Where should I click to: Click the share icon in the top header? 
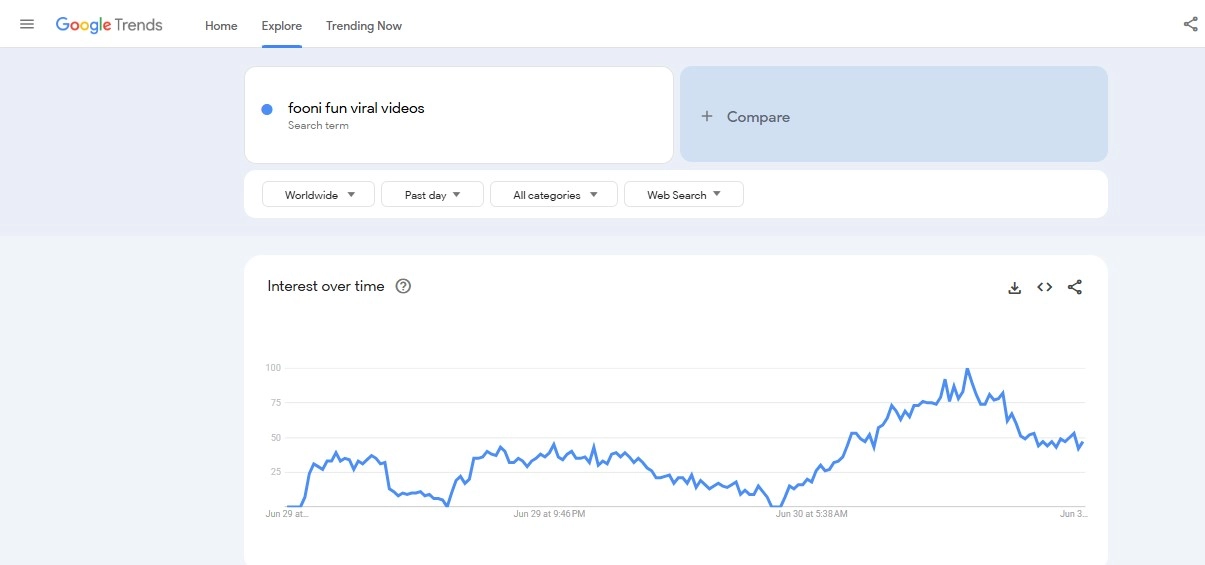pyautogui.click(x=1190, y=25)
